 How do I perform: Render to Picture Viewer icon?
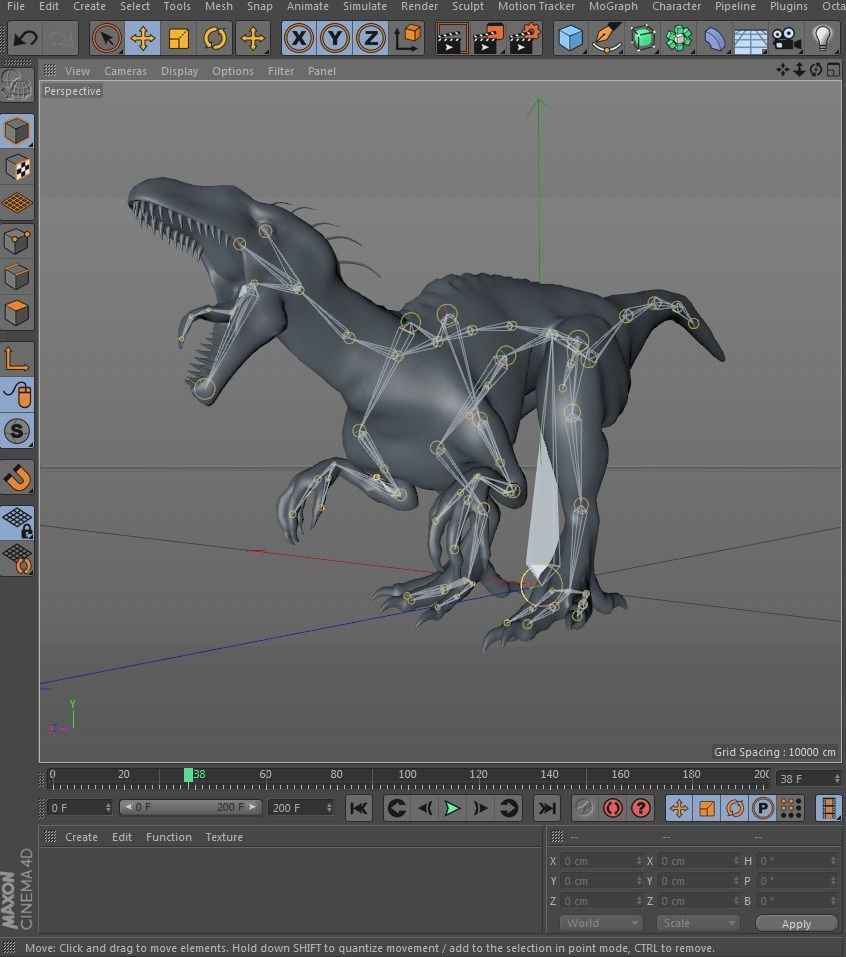click(x=488, y=38)
